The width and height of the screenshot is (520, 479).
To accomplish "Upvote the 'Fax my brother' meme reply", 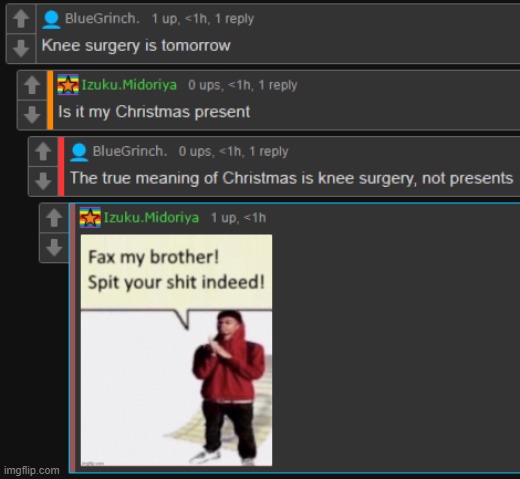I will click(54, 218).
